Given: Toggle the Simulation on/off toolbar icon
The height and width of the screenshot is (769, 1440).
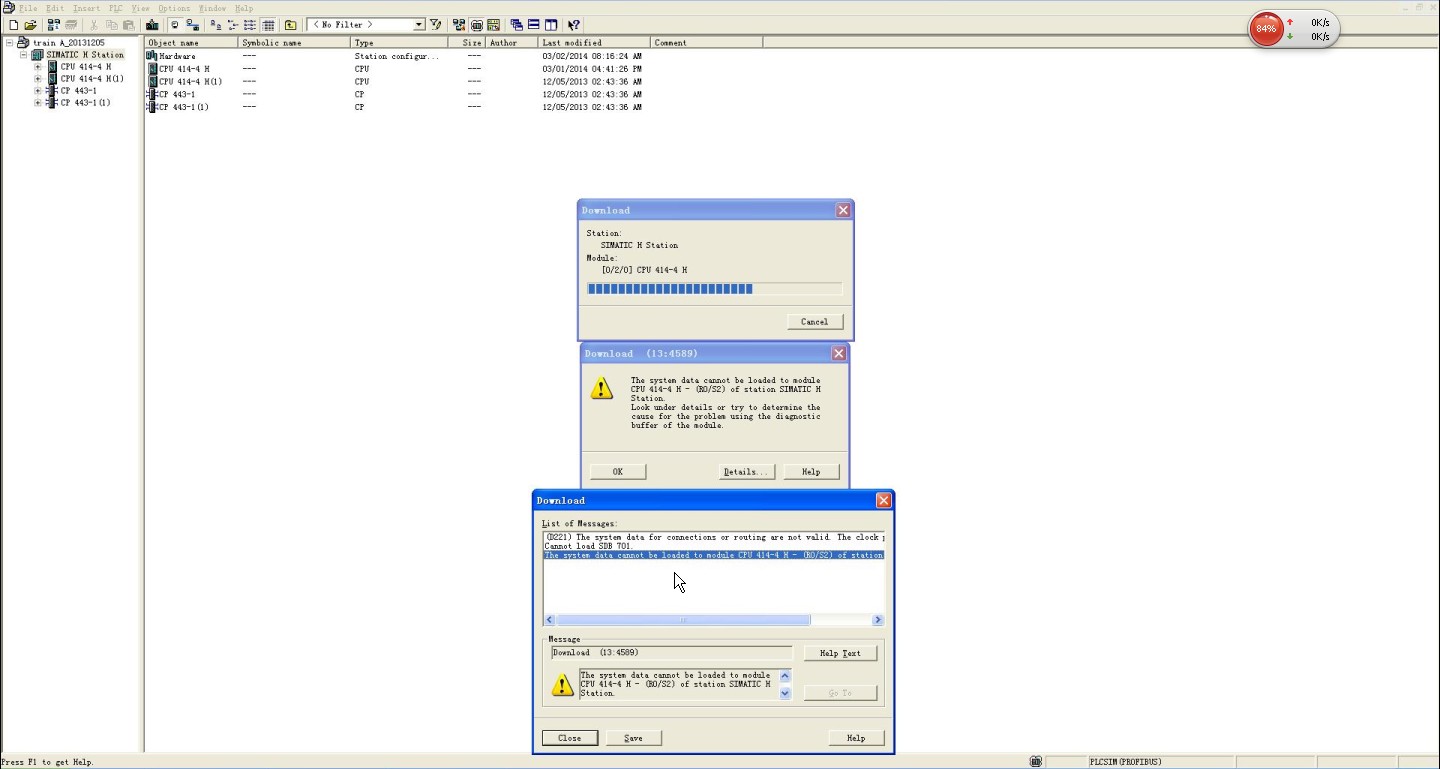Looking at the screenshot, I should point(476,25).
